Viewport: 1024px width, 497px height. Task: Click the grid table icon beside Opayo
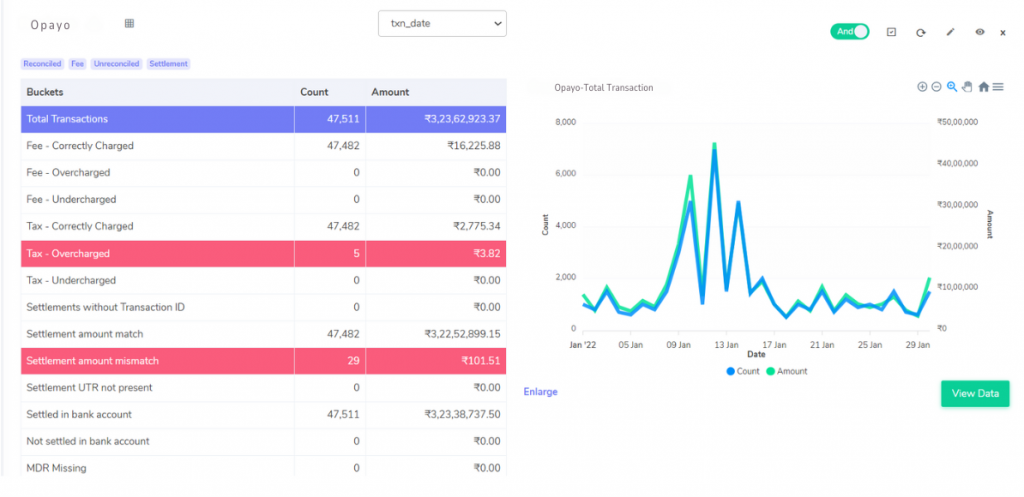pyautogui.click(x=129, y=24)
